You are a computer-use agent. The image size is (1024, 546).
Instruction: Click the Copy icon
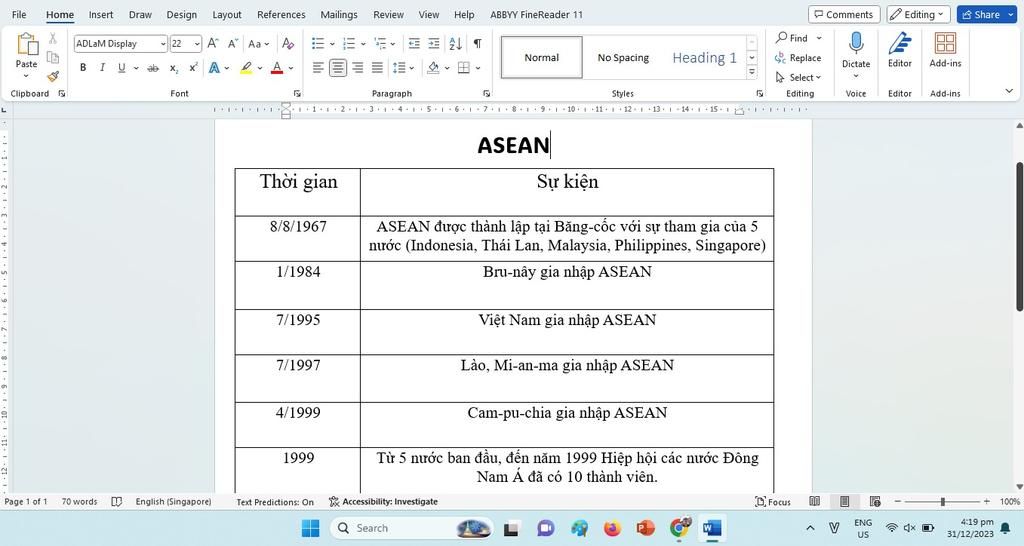[53, 57]
